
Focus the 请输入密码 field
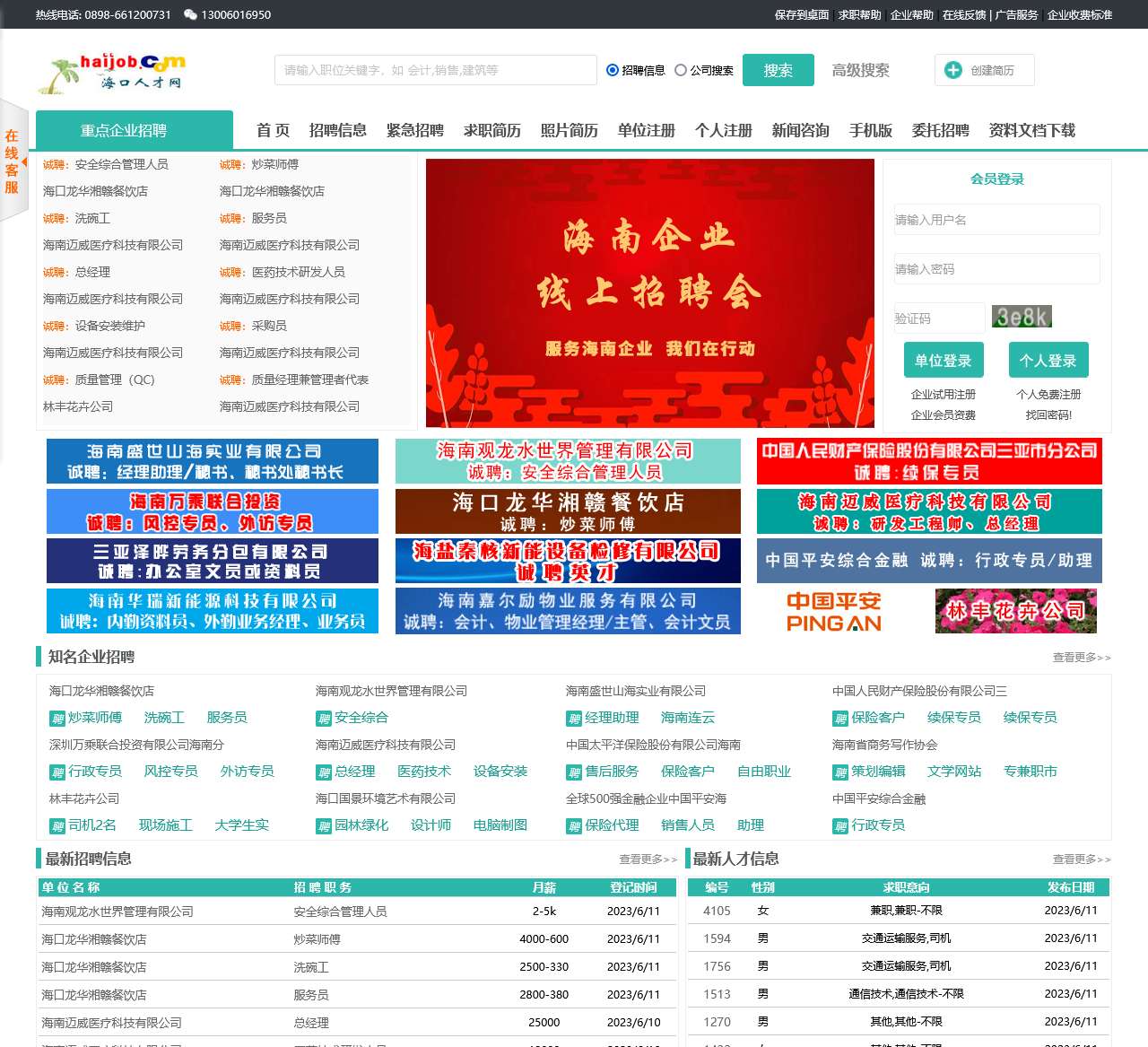[997, 269]
